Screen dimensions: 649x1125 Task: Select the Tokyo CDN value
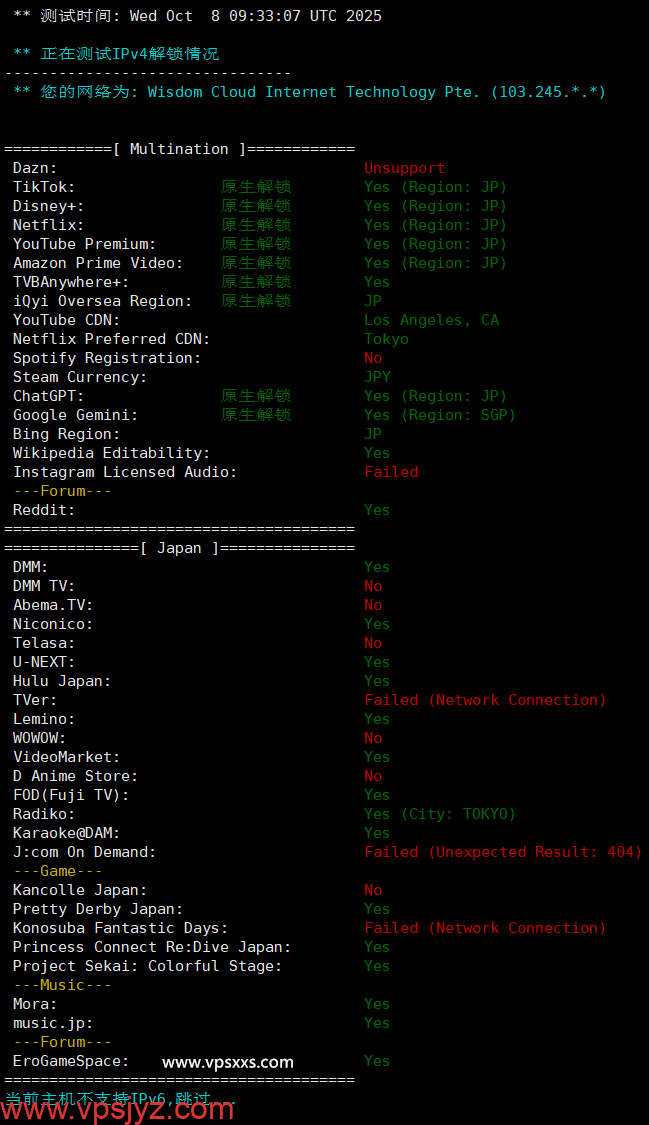click(386, 339)
